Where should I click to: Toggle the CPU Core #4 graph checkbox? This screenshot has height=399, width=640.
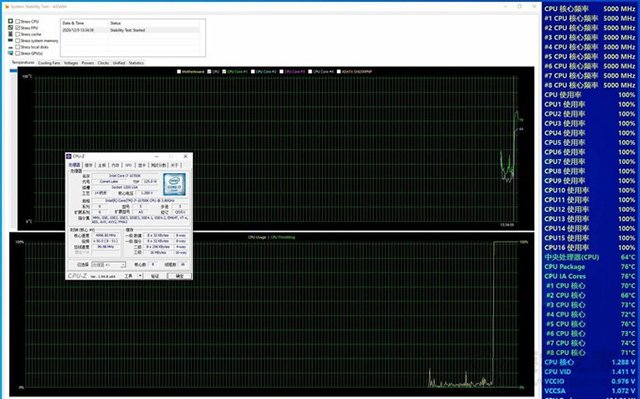310,71
